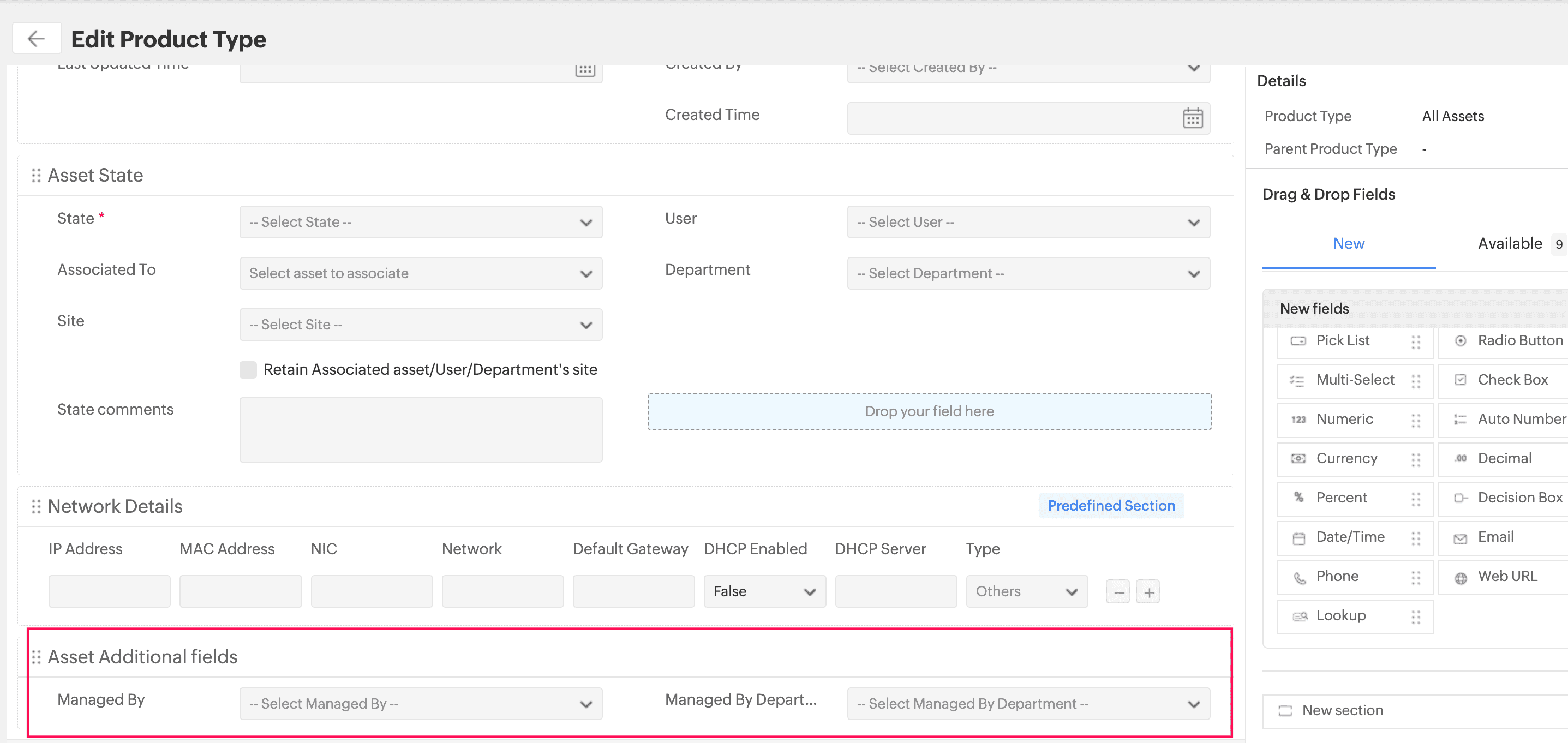Click the Predefined Section label
Screen dimensions: 1568x743
coord(1110,506)
